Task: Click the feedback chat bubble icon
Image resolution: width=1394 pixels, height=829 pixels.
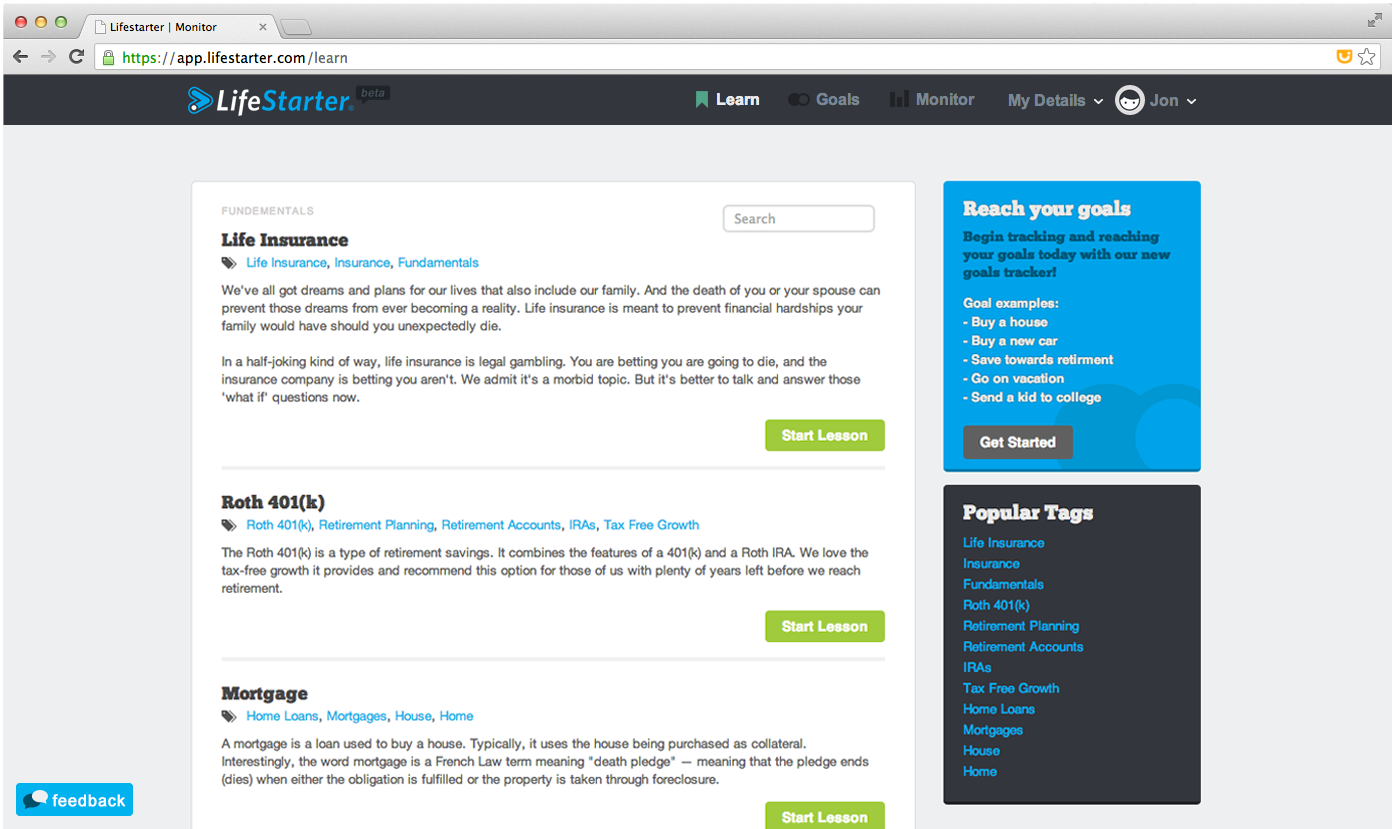Action: (x=36, y=800)
